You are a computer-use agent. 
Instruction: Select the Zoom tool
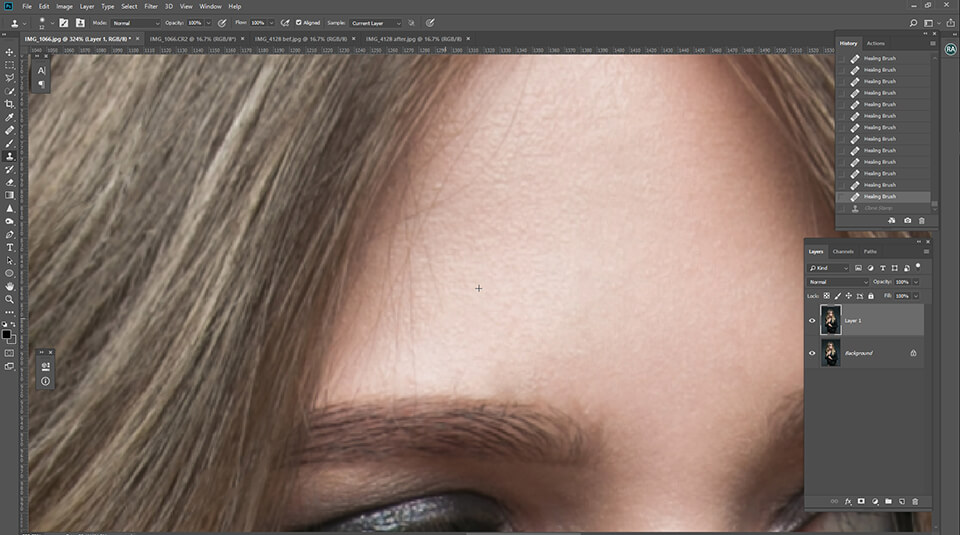(x=9, y=299)
